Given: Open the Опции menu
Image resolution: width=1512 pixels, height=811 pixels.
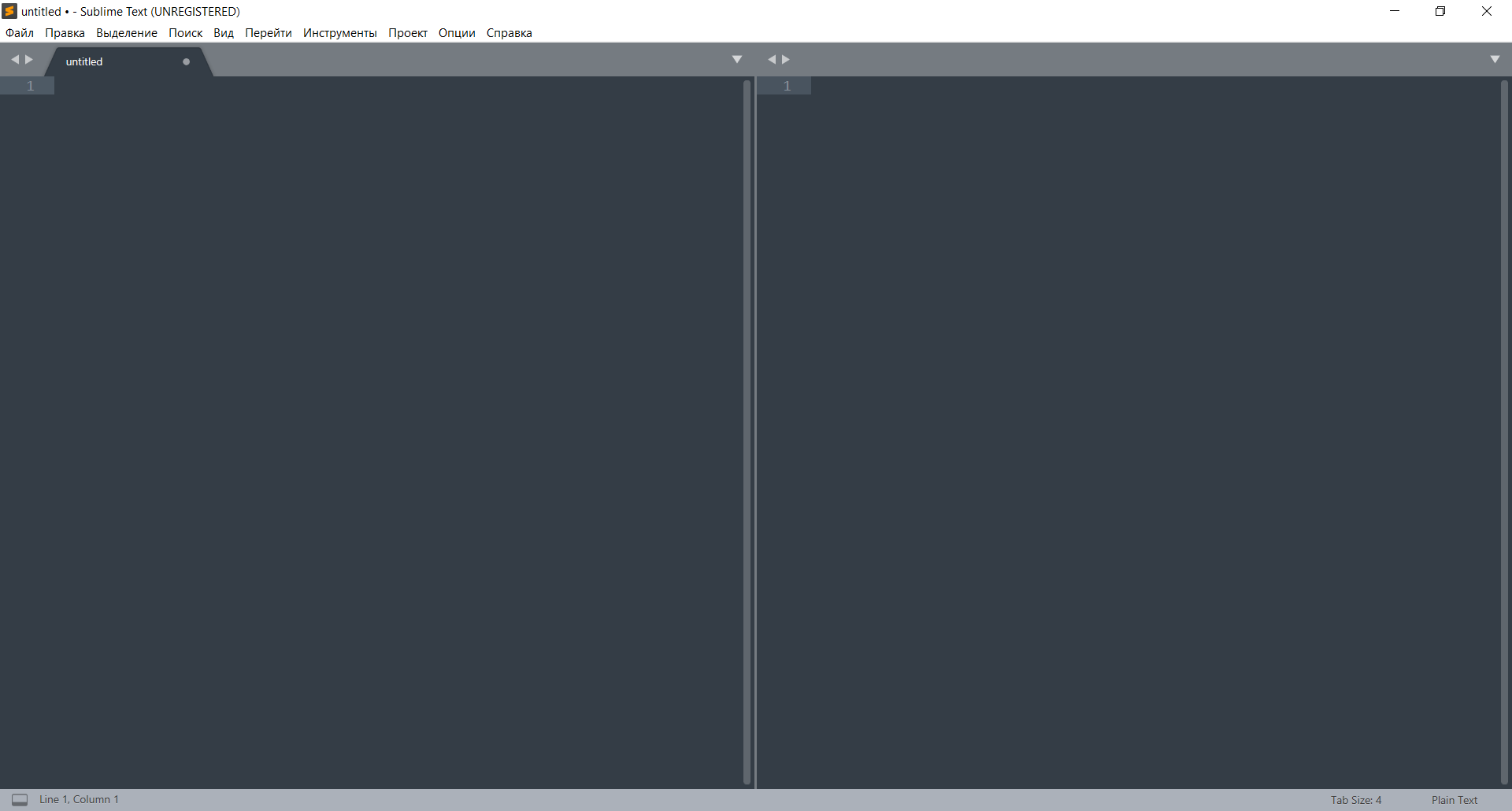Looking at the screenshot, I should tap(456, 33).
